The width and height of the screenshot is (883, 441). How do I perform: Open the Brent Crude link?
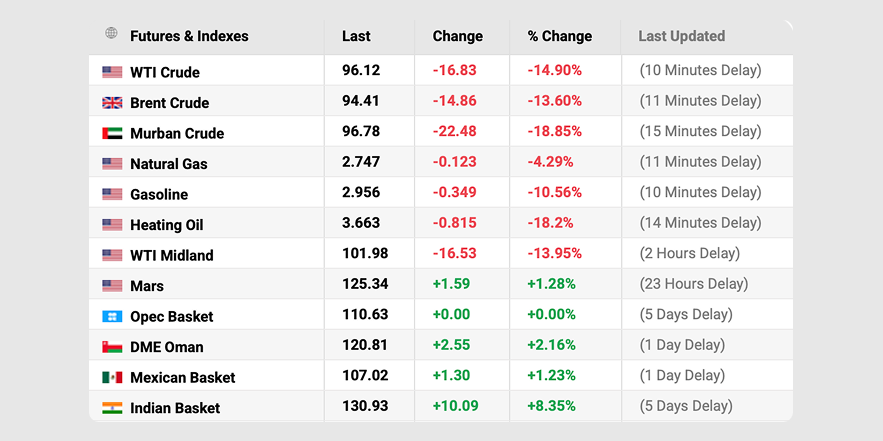169,103
